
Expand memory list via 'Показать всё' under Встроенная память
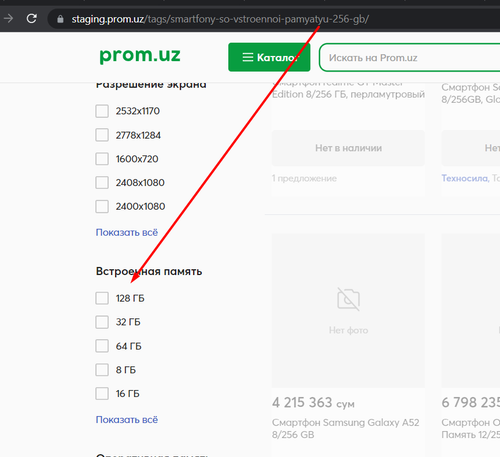(127, 420)
